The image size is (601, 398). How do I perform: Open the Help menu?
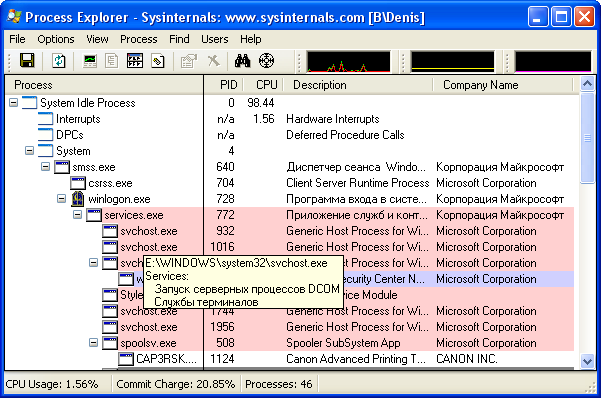[x=251, y=39]
